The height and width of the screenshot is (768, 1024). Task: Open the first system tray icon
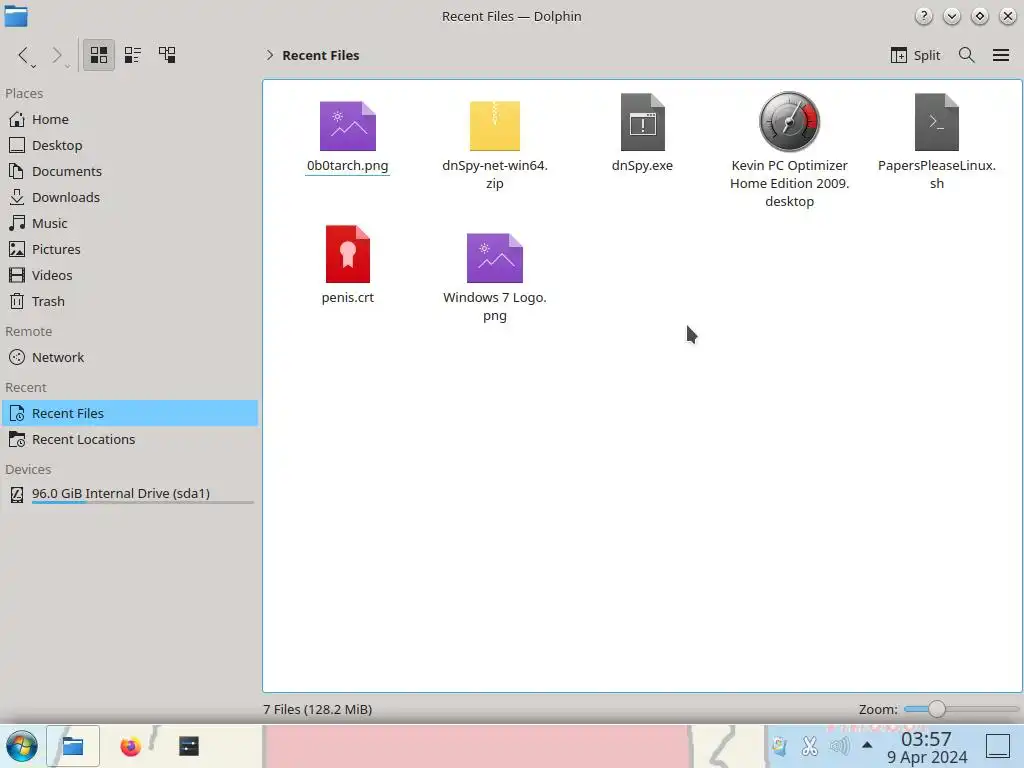[779, 746]
